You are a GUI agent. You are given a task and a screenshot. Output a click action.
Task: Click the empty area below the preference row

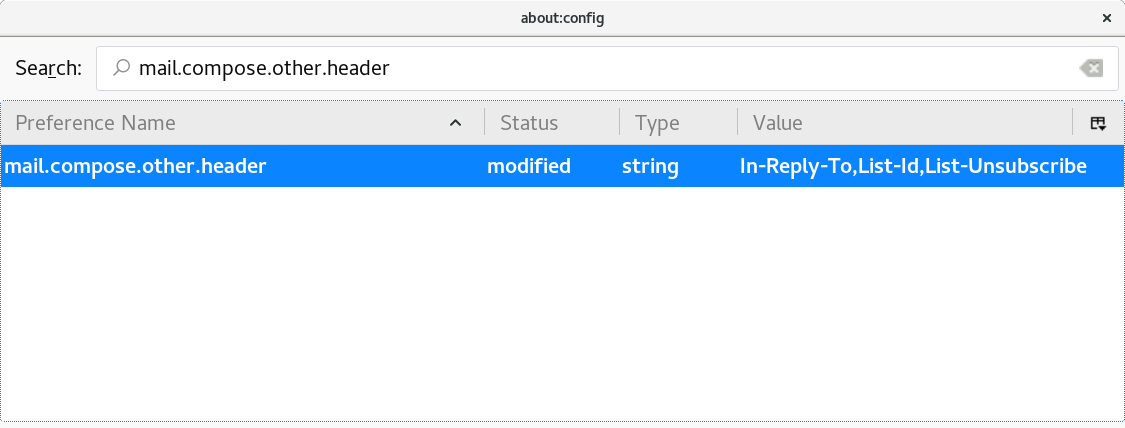(562, 304)
